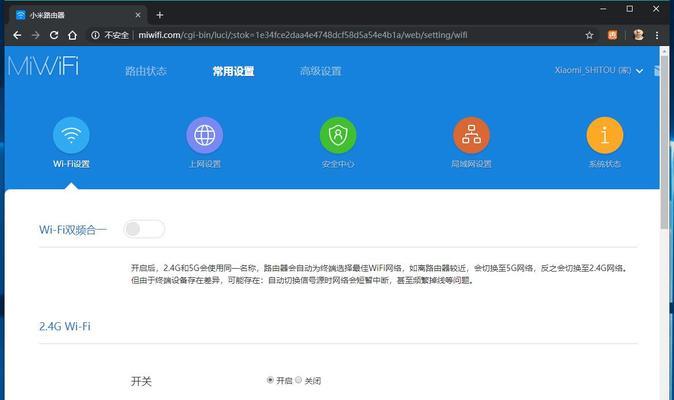Open the Chrome three-dot menu
674x400 pixels.
point(657,35)
